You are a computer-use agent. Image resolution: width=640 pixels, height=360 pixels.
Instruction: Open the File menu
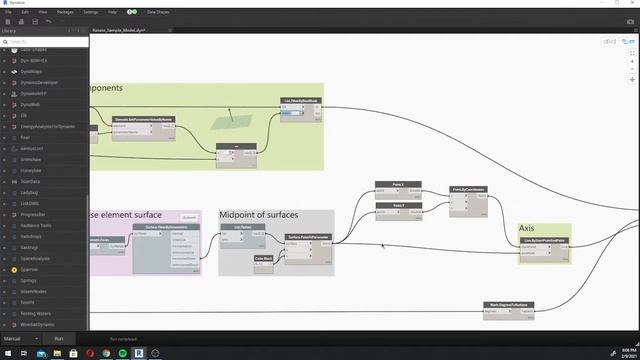click(x=8, y=12)
